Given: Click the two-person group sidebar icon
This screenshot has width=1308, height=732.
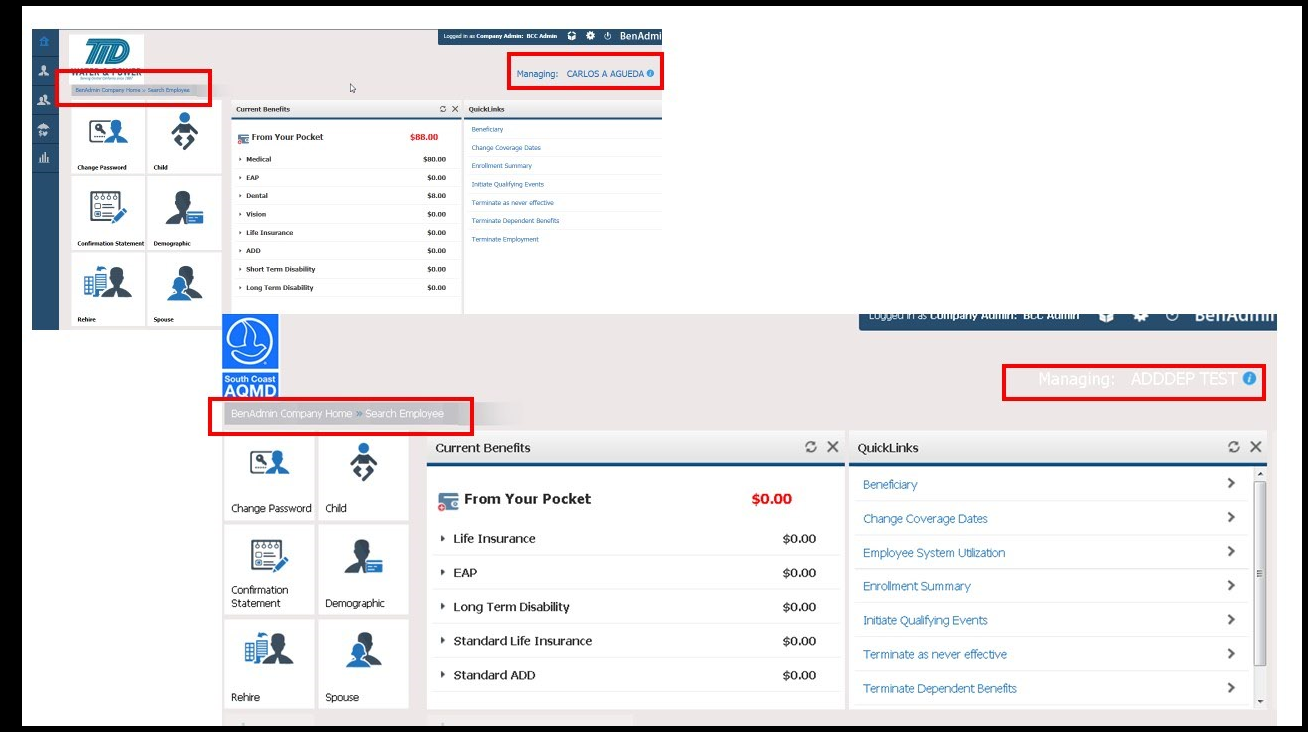Looking at the screenshot, I should pos(44,100).
